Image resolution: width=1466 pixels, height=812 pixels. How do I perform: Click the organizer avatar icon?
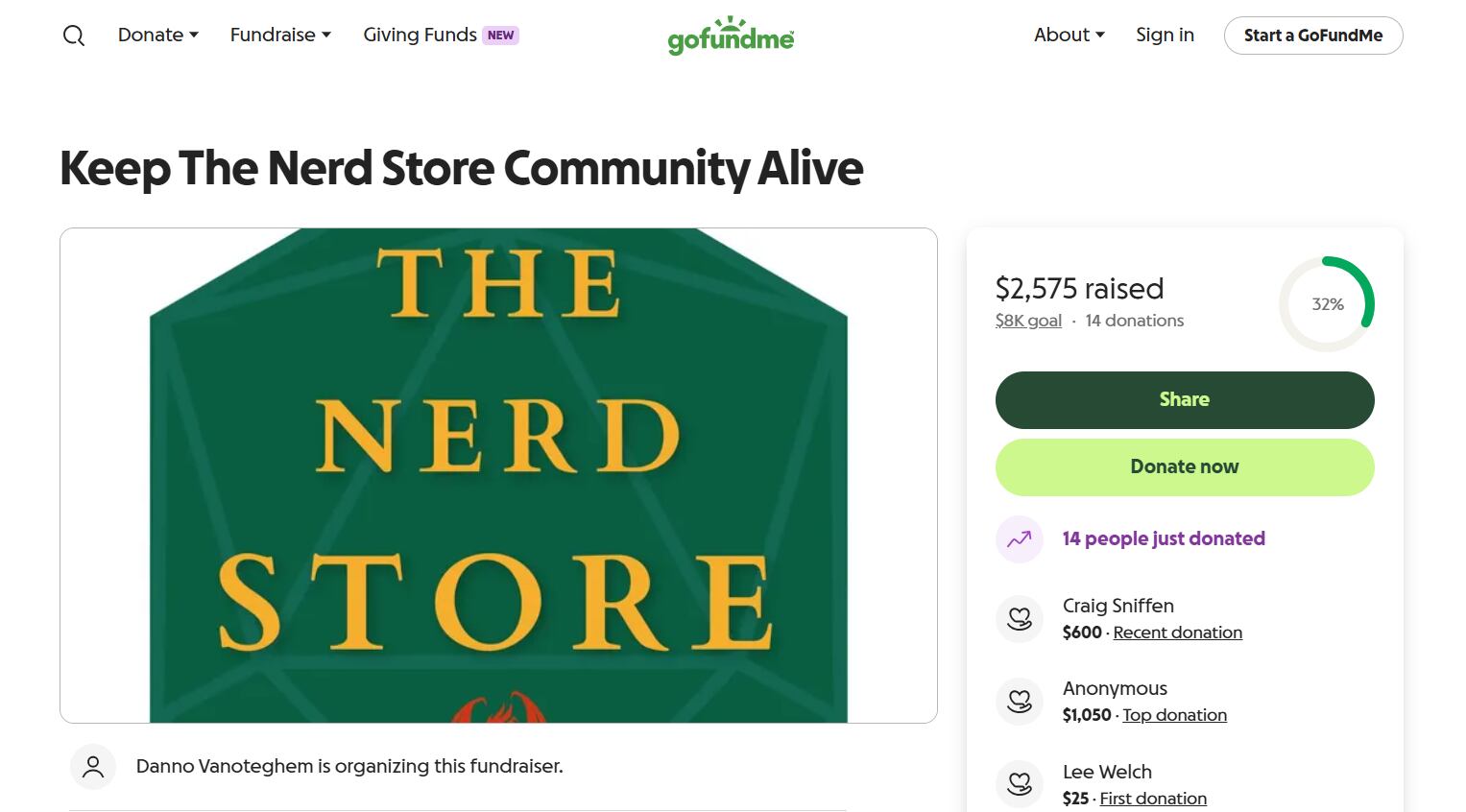click(92, 766)
